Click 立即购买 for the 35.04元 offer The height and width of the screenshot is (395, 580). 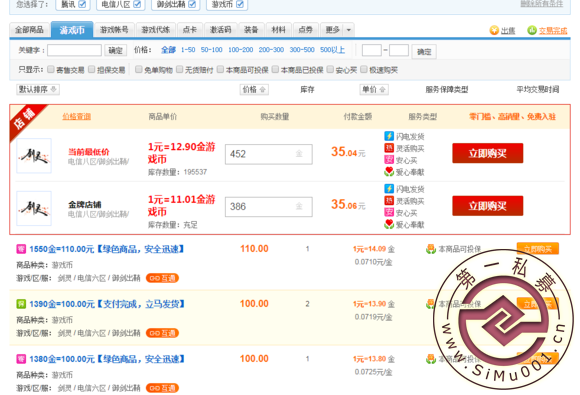[x=488, y=153]
